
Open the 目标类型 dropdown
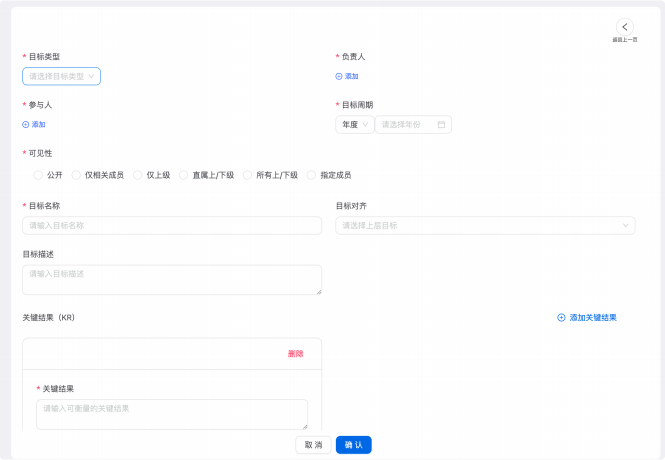[x=61, y=76]
